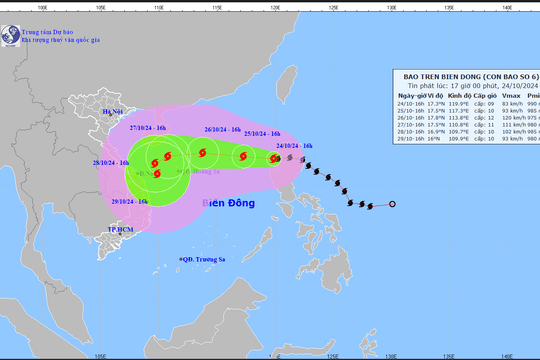The width and height of the screenshot is (540, 360).
Task: Click 'Khí tượng thuỷ văn quốc gia' text
Action: 61,40
